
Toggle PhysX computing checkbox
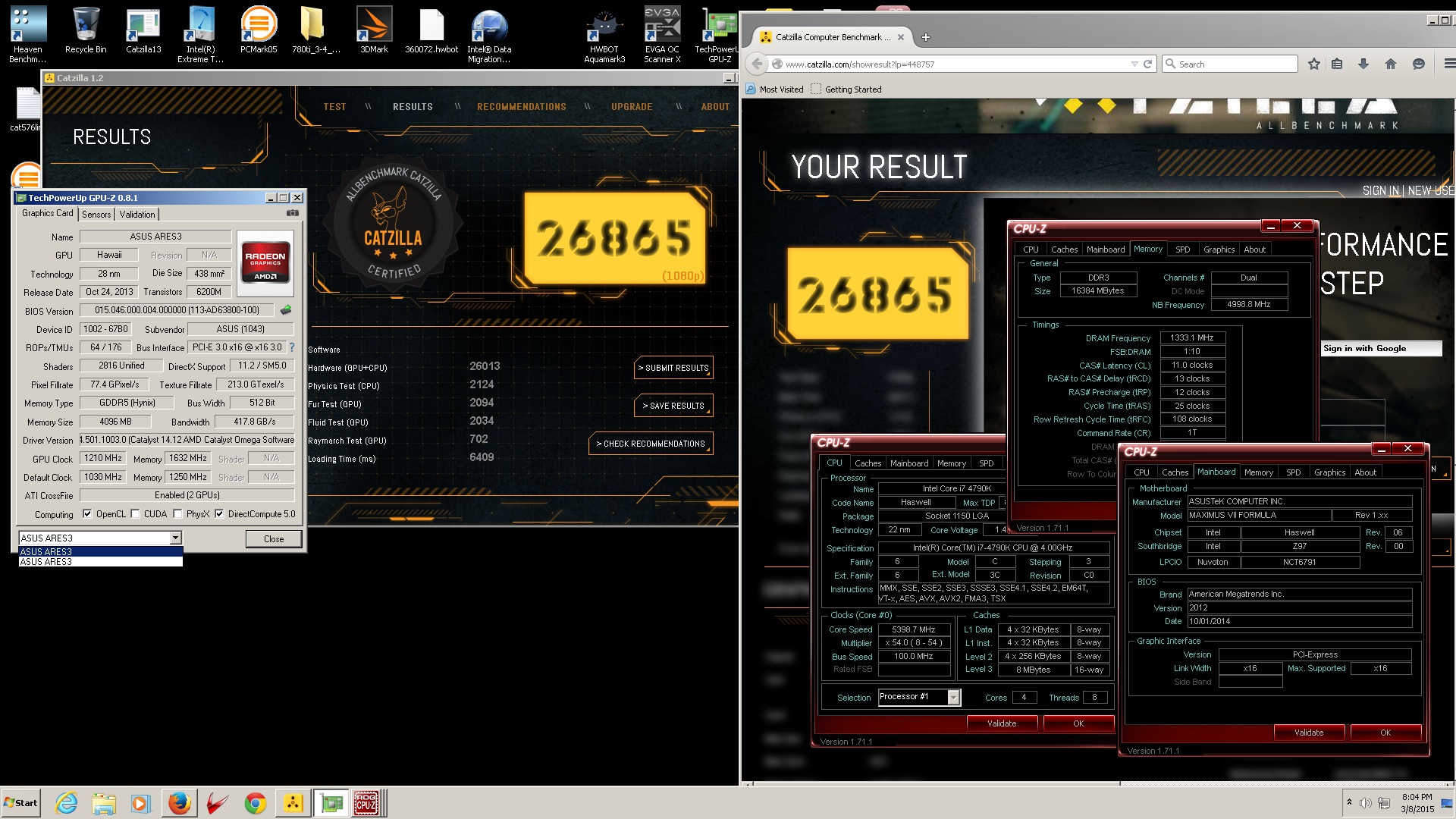(x=177, y=513)
